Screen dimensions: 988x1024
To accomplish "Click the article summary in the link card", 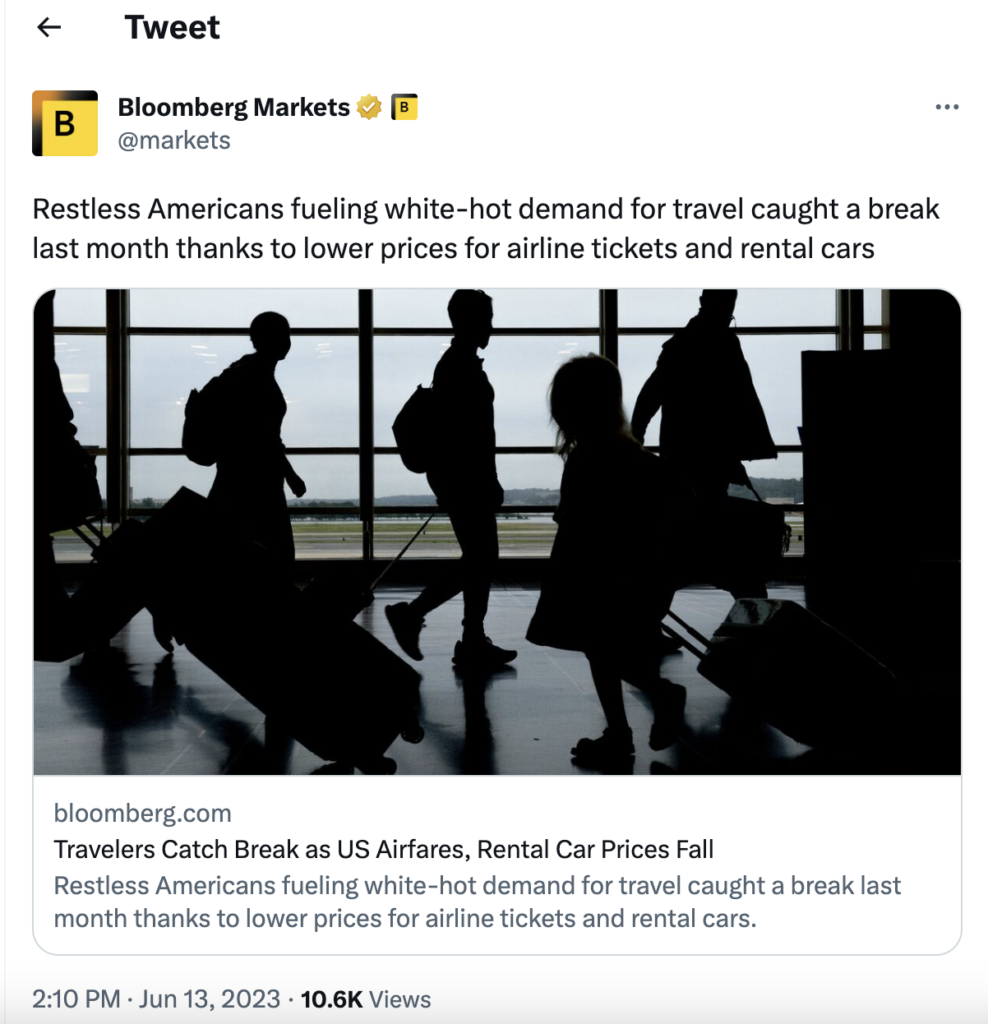I will (477, 901).
